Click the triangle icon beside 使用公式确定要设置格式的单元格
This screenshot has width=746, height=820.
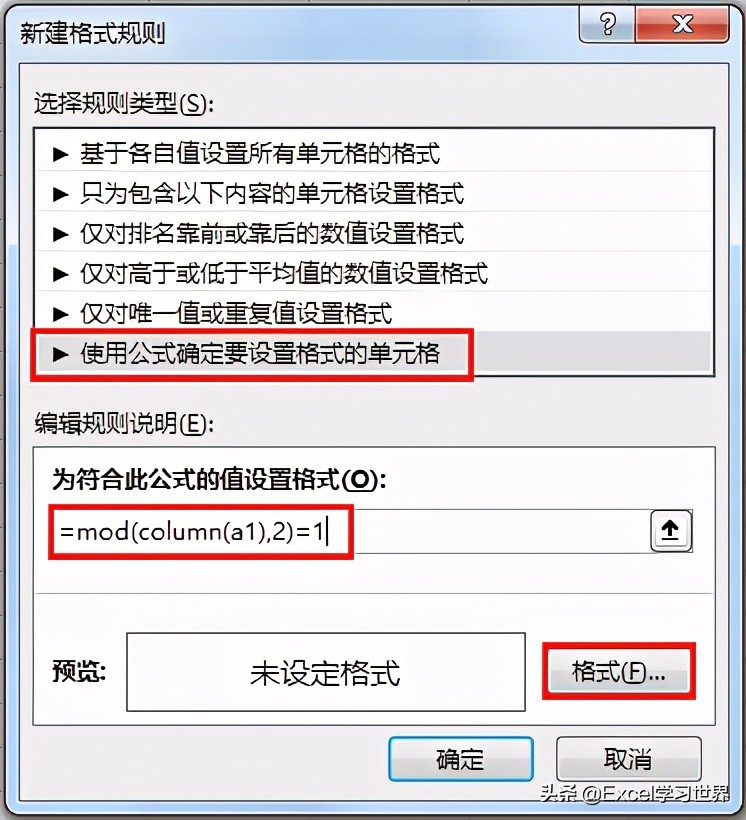coord(61,354)
